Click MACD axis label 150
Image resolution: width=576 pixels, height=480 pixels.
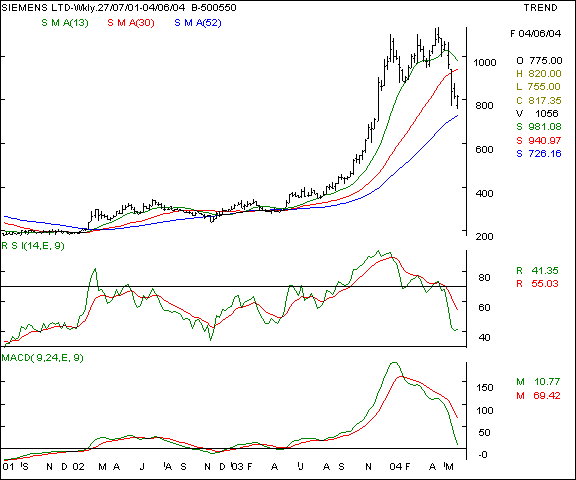[485, 388]
